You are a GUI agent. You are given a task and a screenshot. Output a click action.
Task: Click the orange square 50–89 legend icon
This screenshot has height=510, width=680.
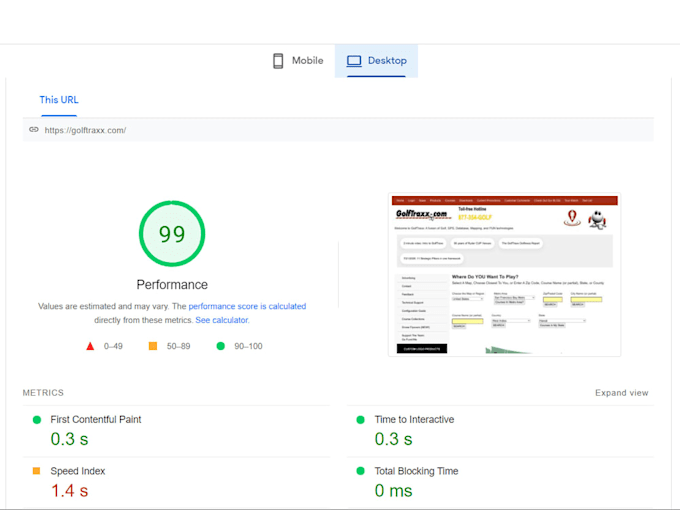pyautogui.click(x=153, y=346)
